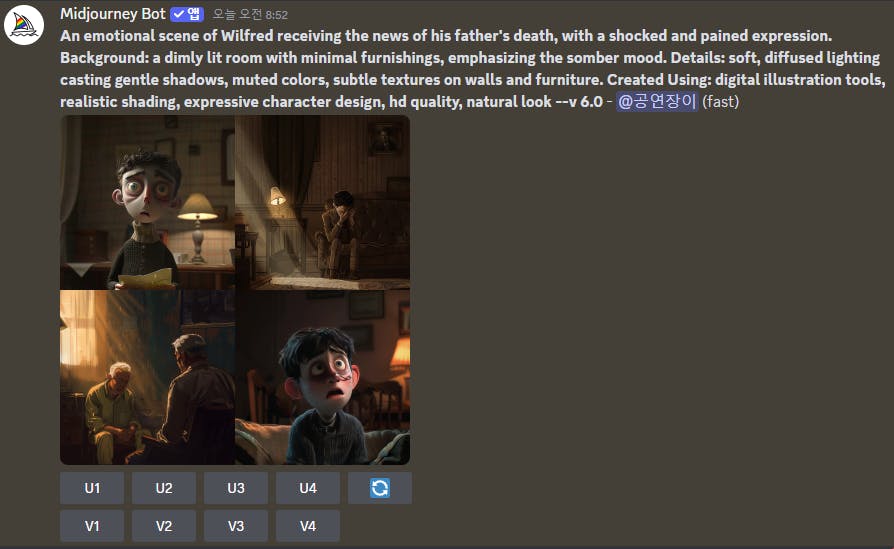Open the top-right image of man covering face
This screenshot has height=549, width=894.
[323, 202]
